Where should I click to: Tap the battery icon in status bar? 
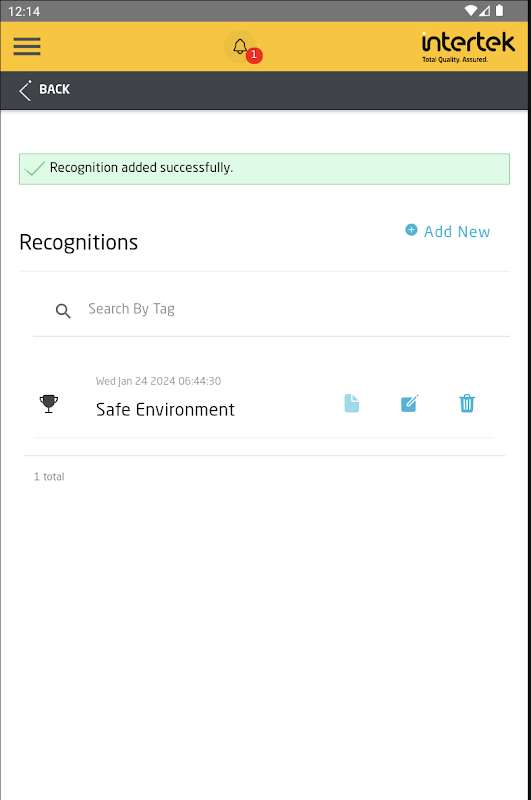(500, 10)
